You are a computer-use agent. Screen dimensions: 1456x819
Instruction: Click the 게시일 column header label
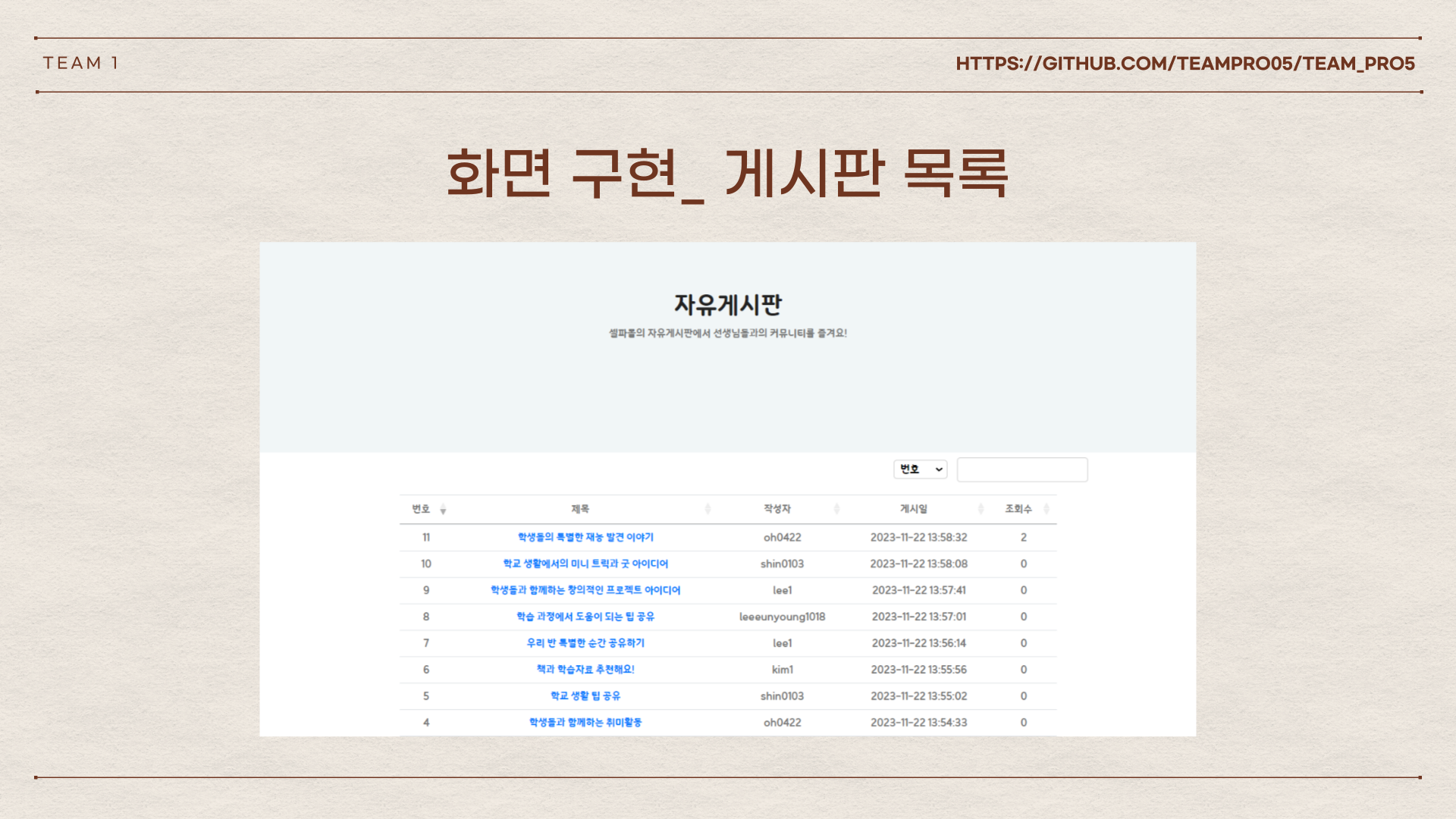(913, 509)
